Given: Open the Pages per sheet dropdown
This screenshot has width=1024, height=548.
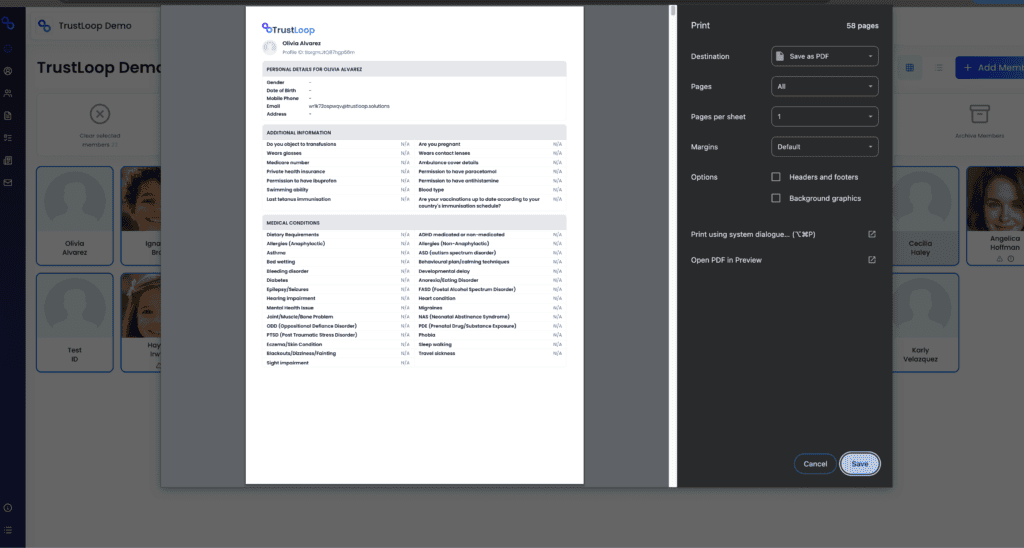Looking at the screenshot, I should point(824,117).
